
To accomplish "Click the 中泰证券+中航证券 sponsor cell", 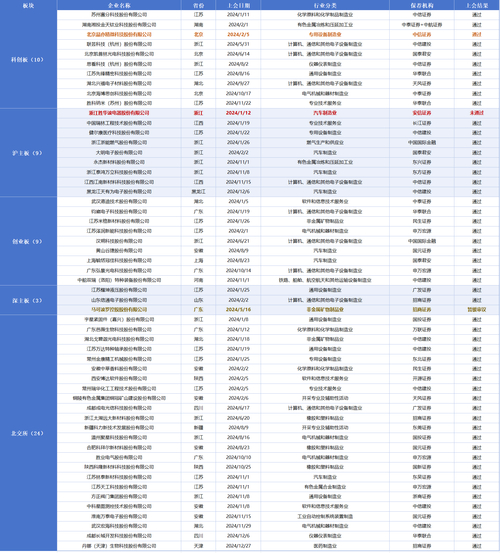I will (422, 25).
